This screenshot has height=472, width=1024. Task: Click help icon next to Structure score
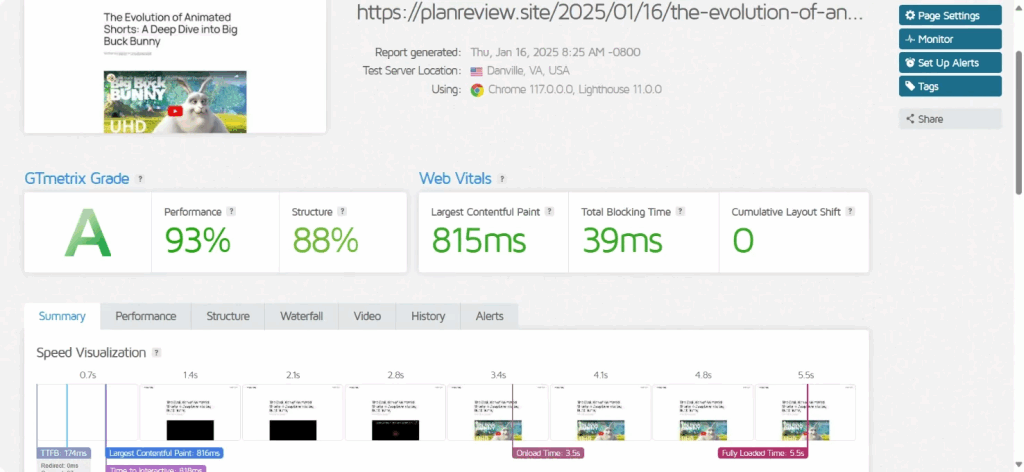342,212
